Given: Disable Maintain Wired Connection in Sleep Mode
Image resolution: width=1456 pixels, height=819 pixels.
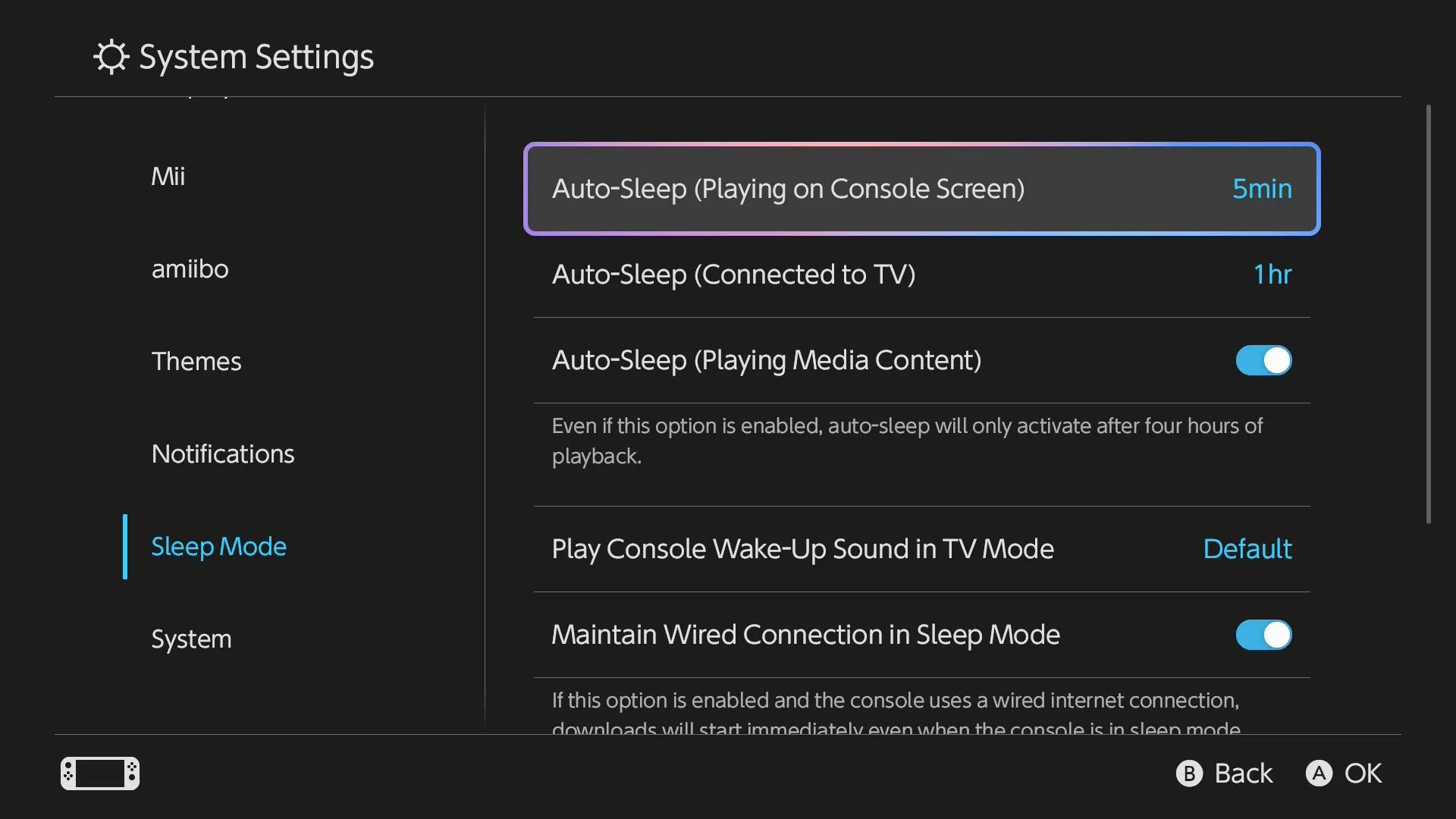Looking at the screenshot, I should [x=1262, y=635].
